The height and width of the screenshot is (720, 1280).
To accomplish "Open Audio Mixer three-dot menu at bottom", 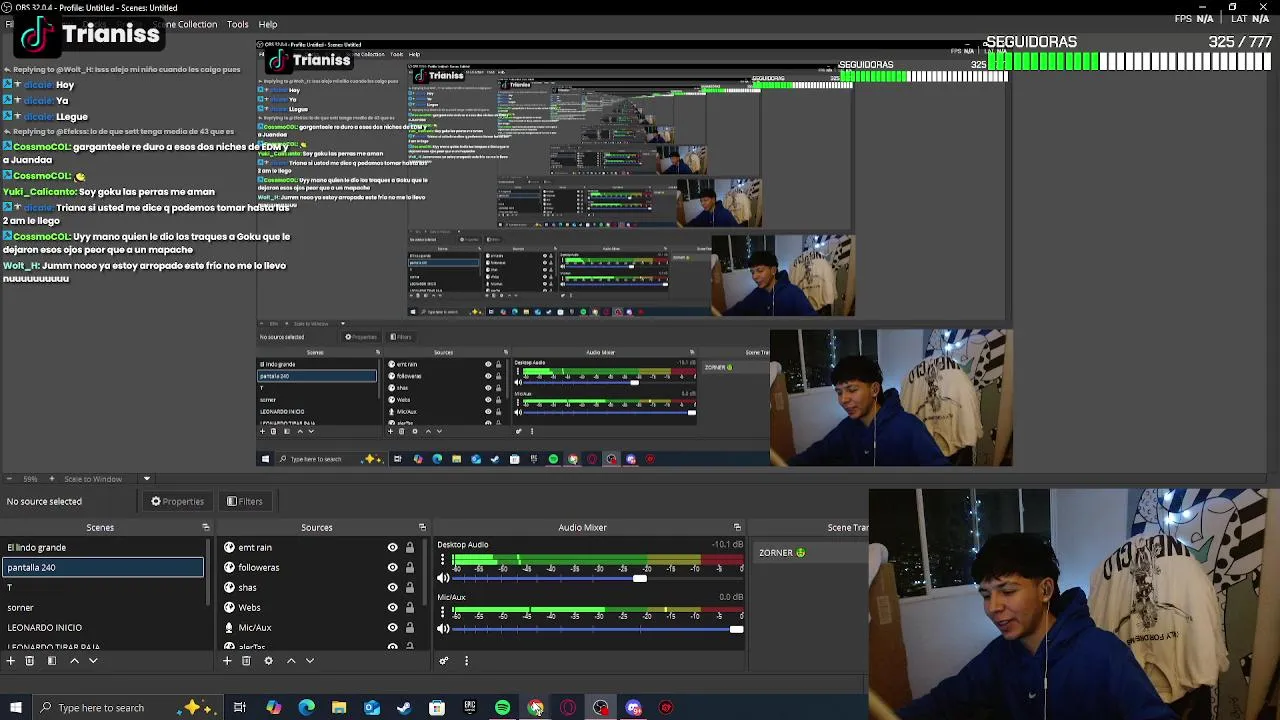I will tap(466, 660).
